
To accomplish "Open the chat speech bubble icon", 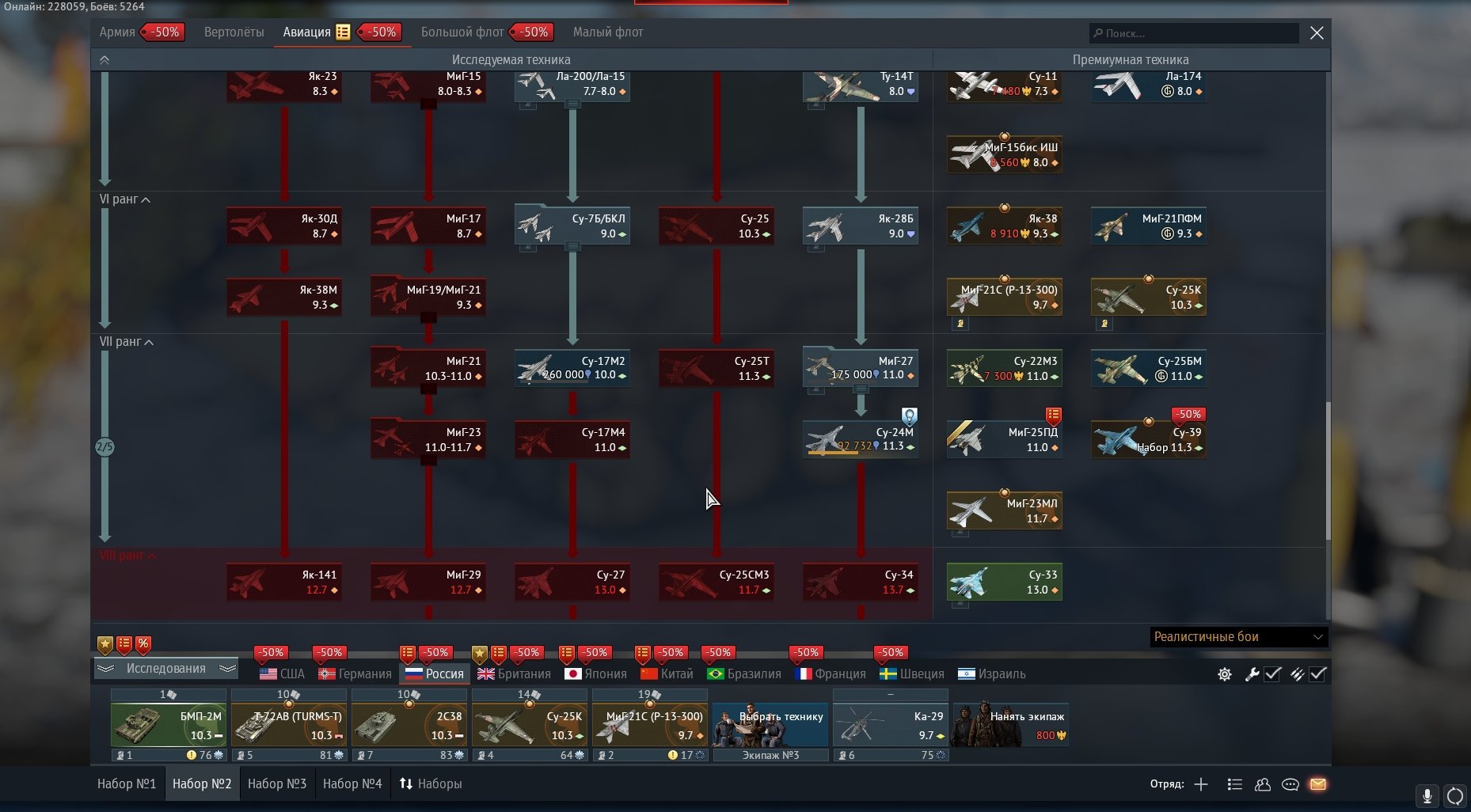I will tap(1290, 784).
